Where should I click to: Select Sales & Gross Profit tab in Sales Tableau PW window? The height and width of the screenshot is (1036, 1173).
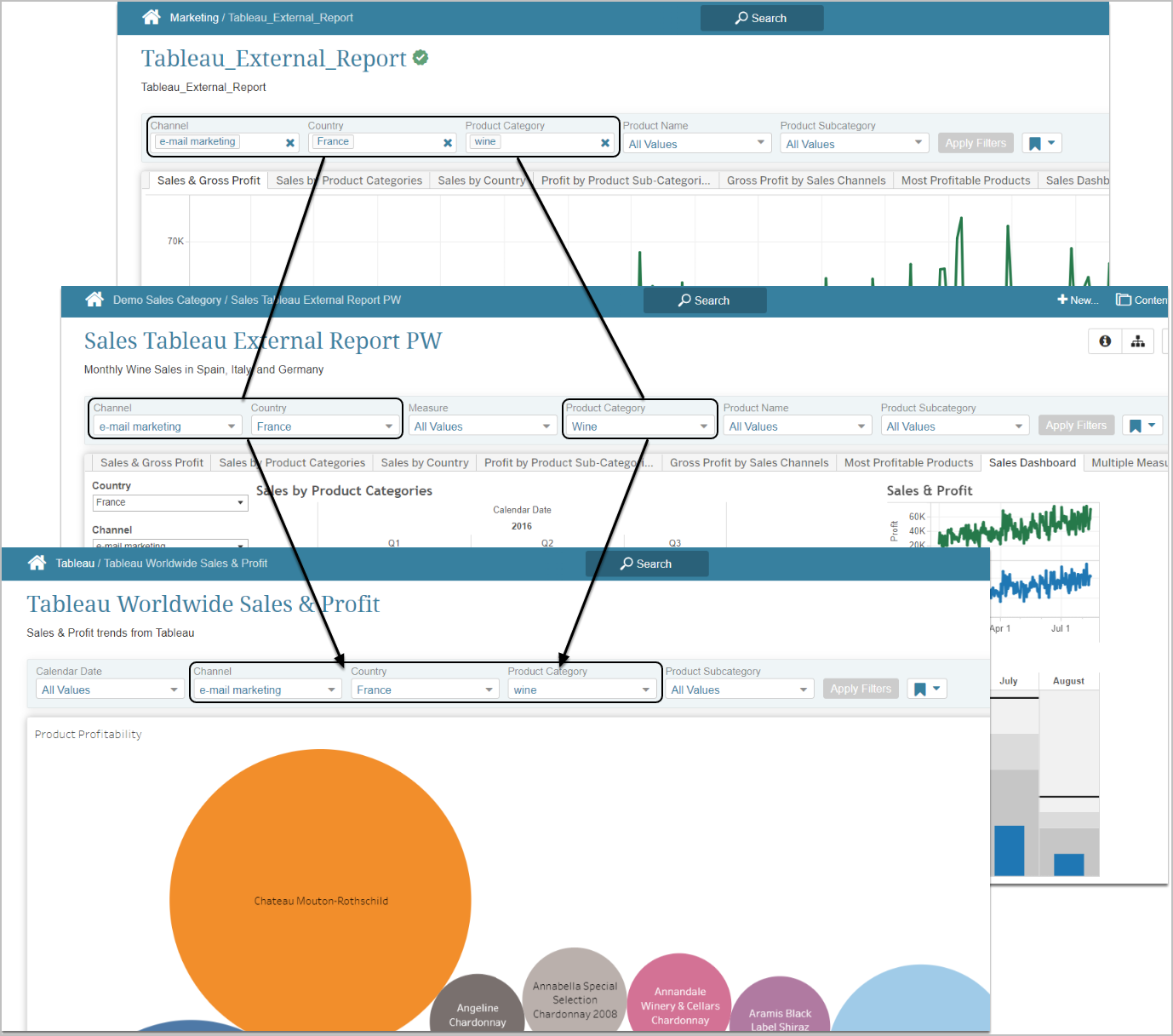(x=152, y=463)
